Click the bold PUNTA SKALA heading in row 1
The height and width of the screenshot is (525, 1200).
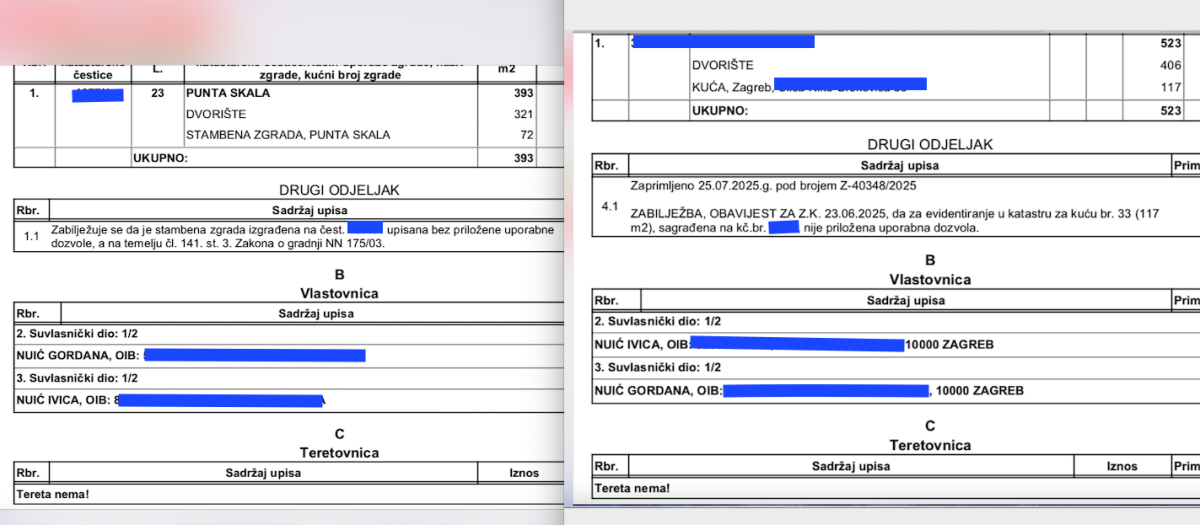click(228, 93)
